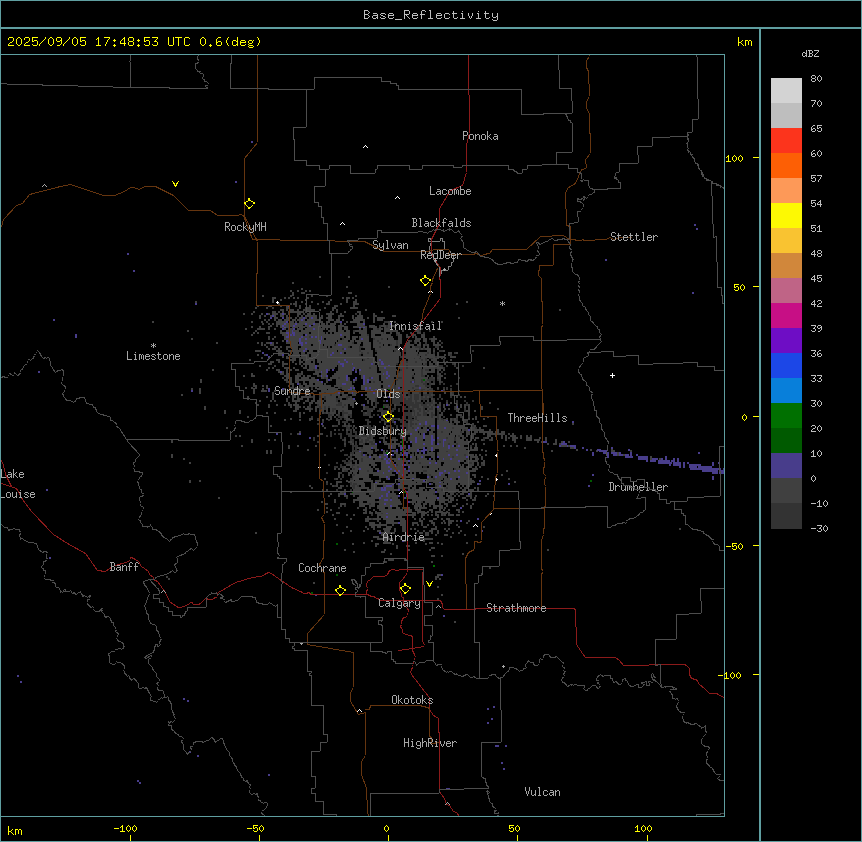The width and height of the screenshot is (862, 842).
Task: Click the RockyMH town label
Action: pyautogui.click(x=245, y=227)
